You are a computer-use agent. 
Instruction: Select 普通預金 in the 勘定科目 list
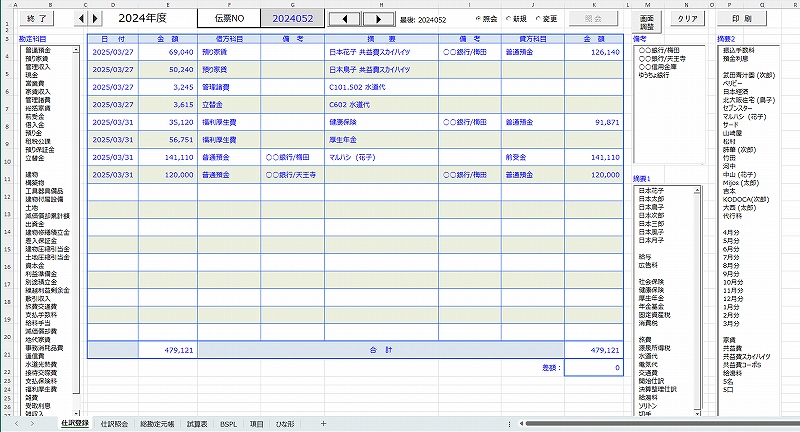click(40, 50)
